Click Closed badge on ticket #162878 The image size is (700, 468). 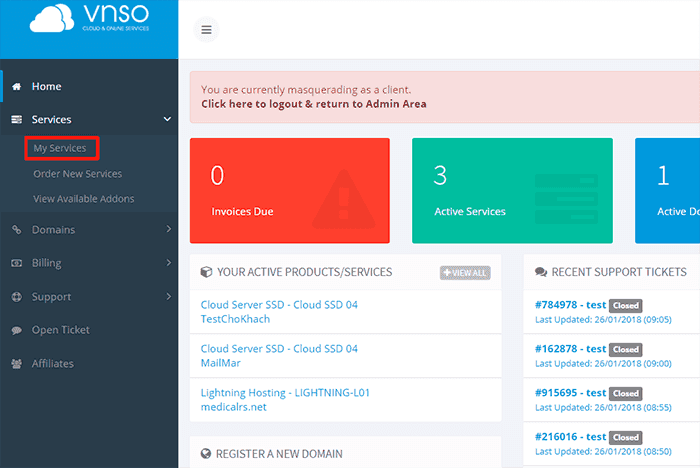(625, 349)
